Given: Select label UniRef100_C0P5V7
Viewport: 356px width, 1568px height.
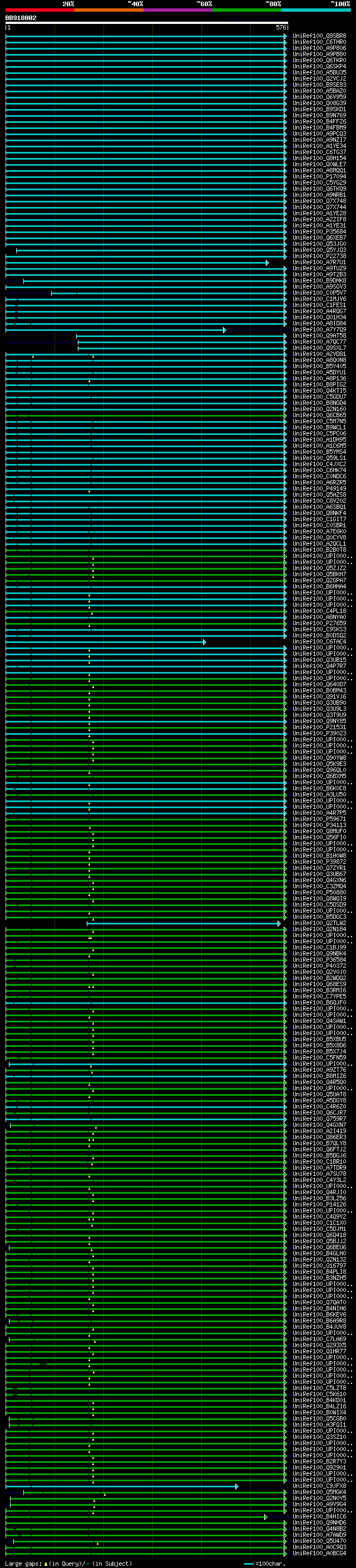Looking at the screenshot, I should (x=319, y=293).
